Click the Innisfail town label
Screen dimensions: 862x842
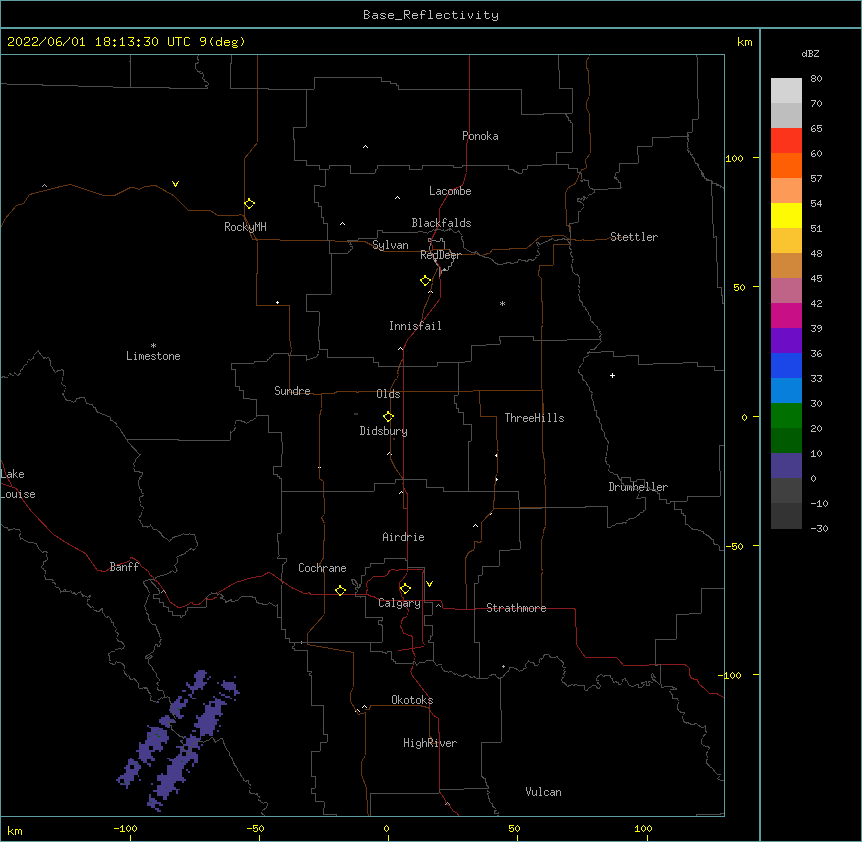tap(415, 326)
